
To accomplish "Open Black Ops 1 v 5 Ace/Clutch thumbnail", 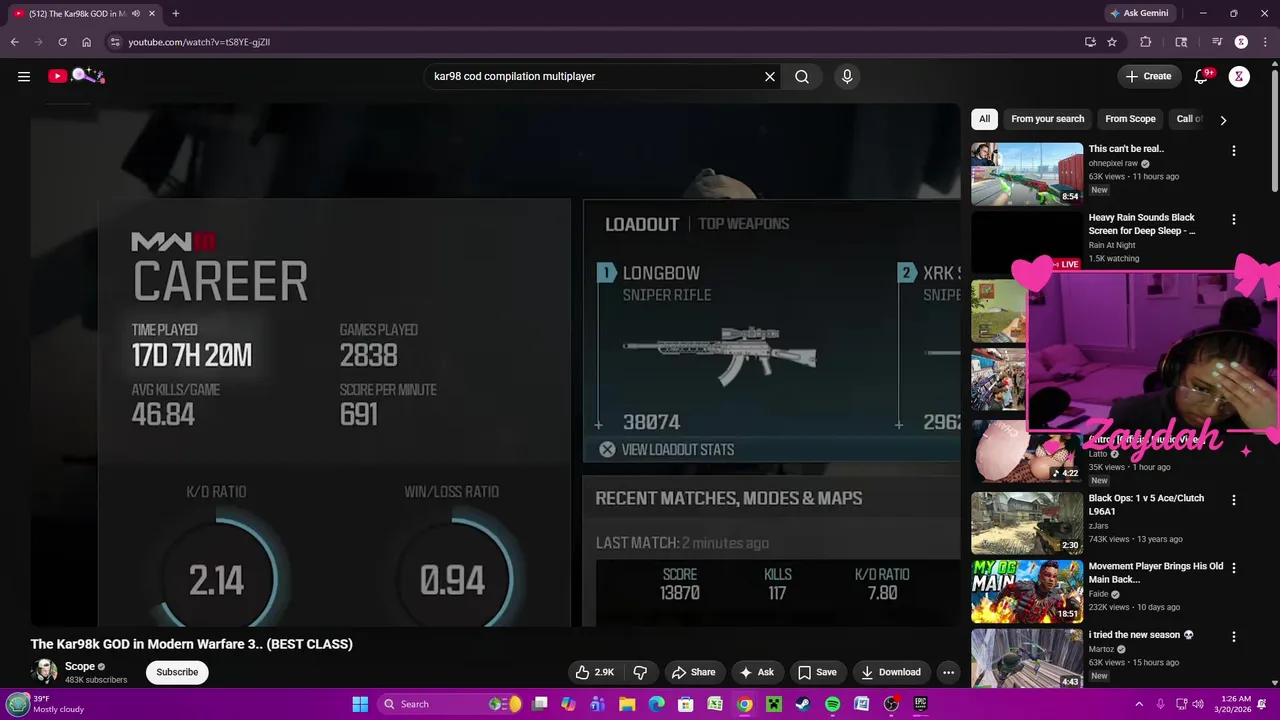I will click(1027, 523).
